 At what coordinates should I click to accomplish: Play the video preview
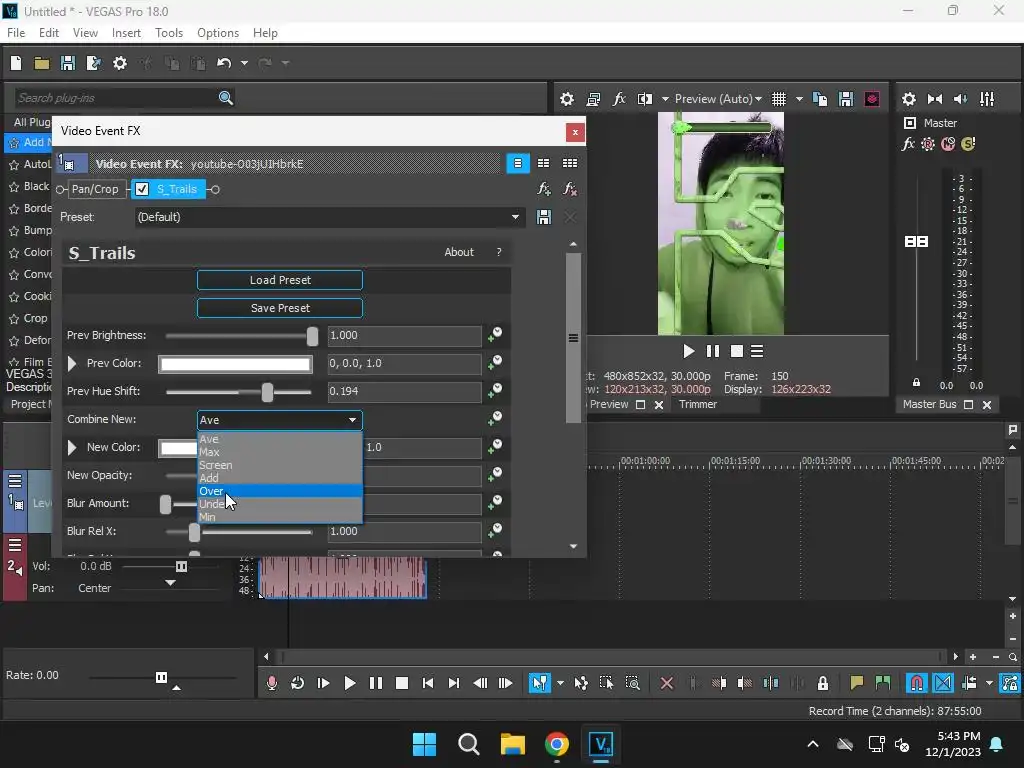point(688,351)
